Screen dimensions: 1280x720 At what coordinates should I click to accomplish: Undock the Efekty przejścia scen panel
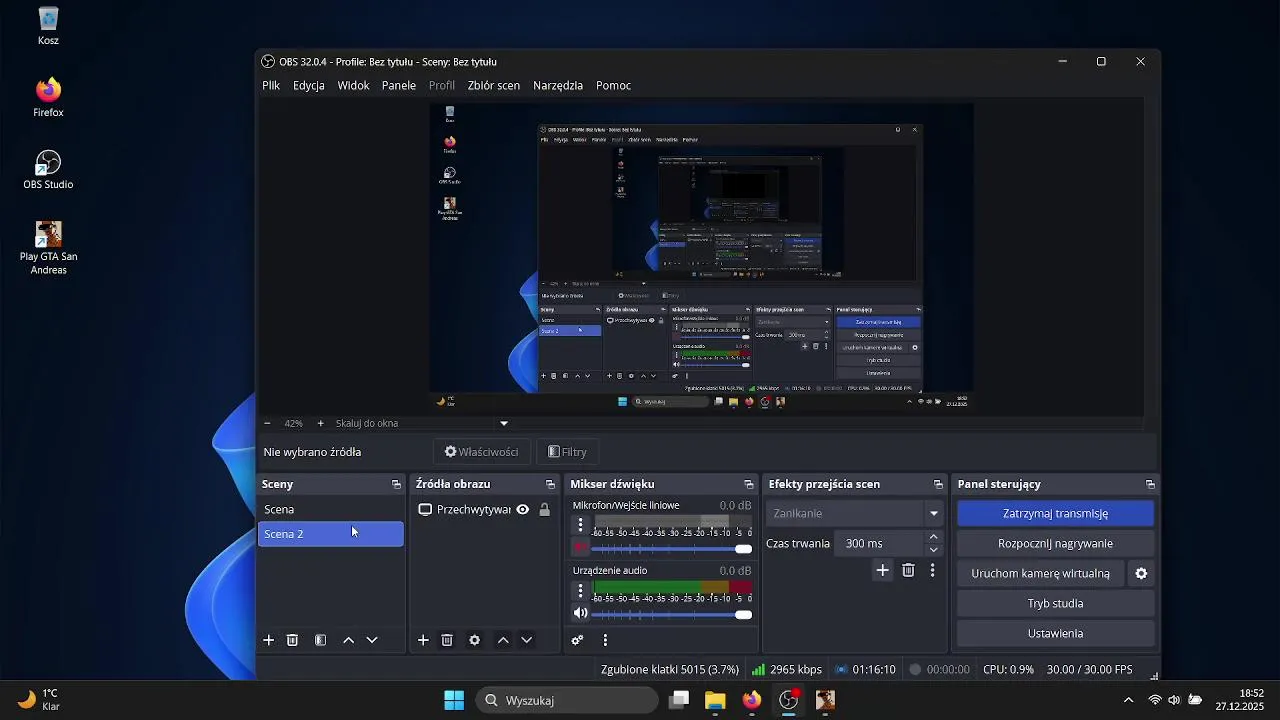pyautogui.click(x=938, y=484)
